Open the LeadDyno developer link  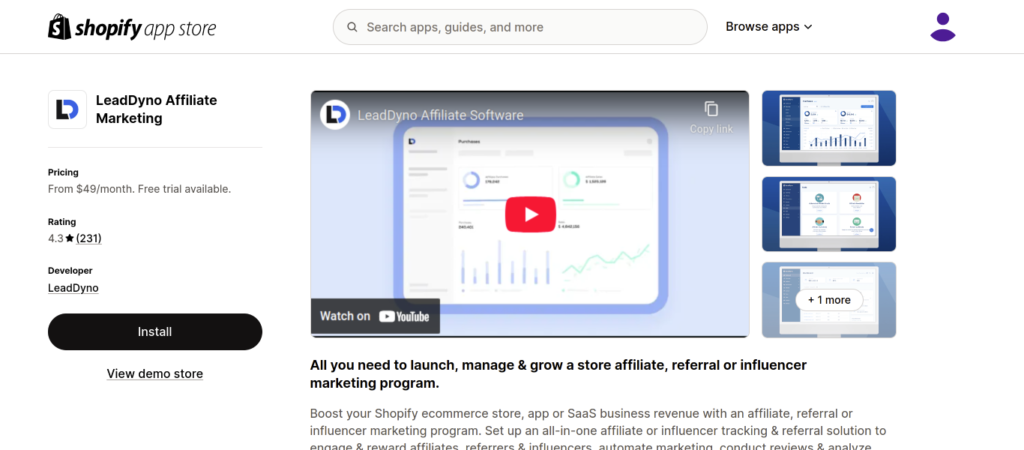[73, 287]
